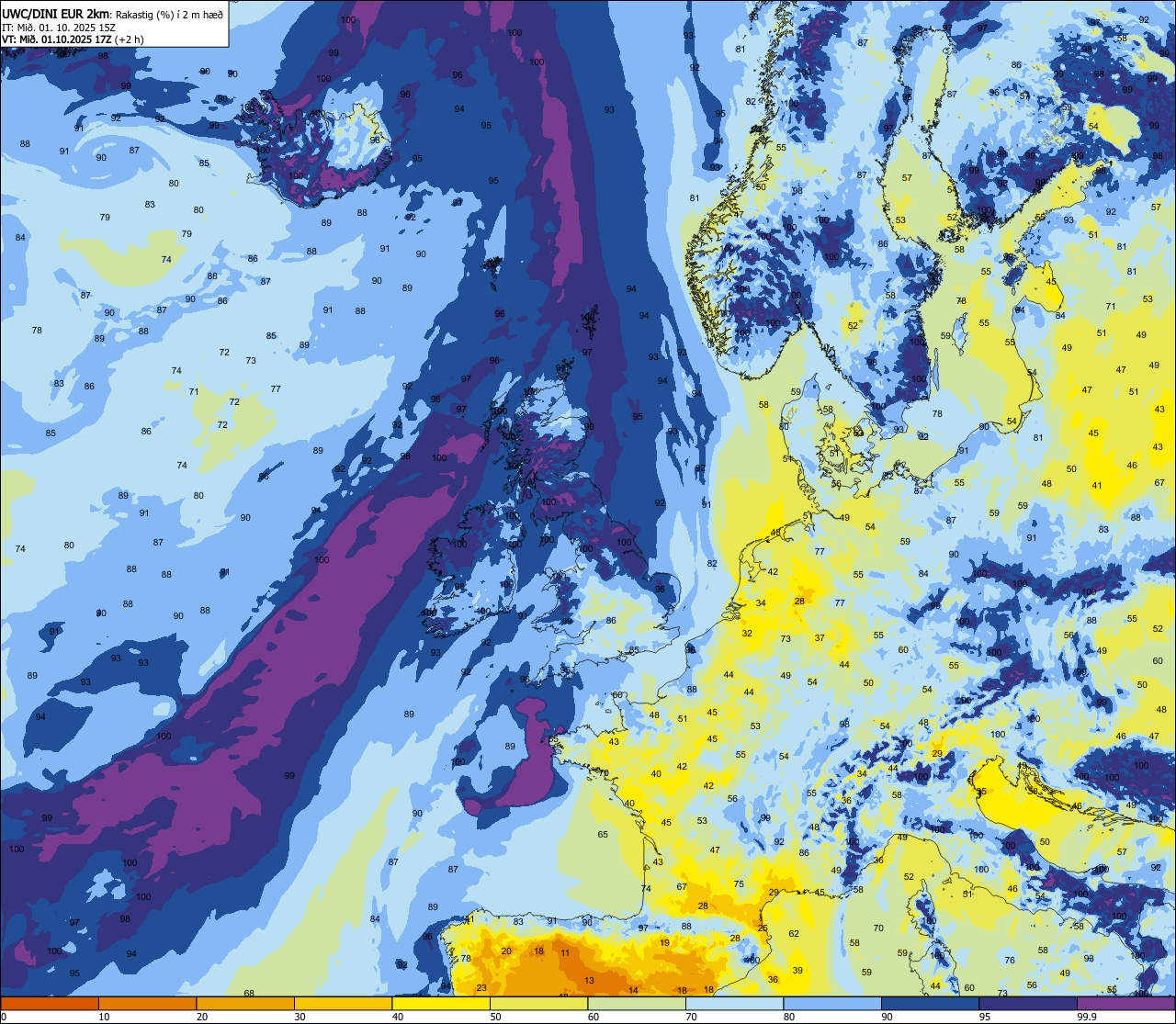This screenshot has height=1024, width=1176.
Task: Click the humidity value "39" near Spain's east coast
Action: (797, 971)
